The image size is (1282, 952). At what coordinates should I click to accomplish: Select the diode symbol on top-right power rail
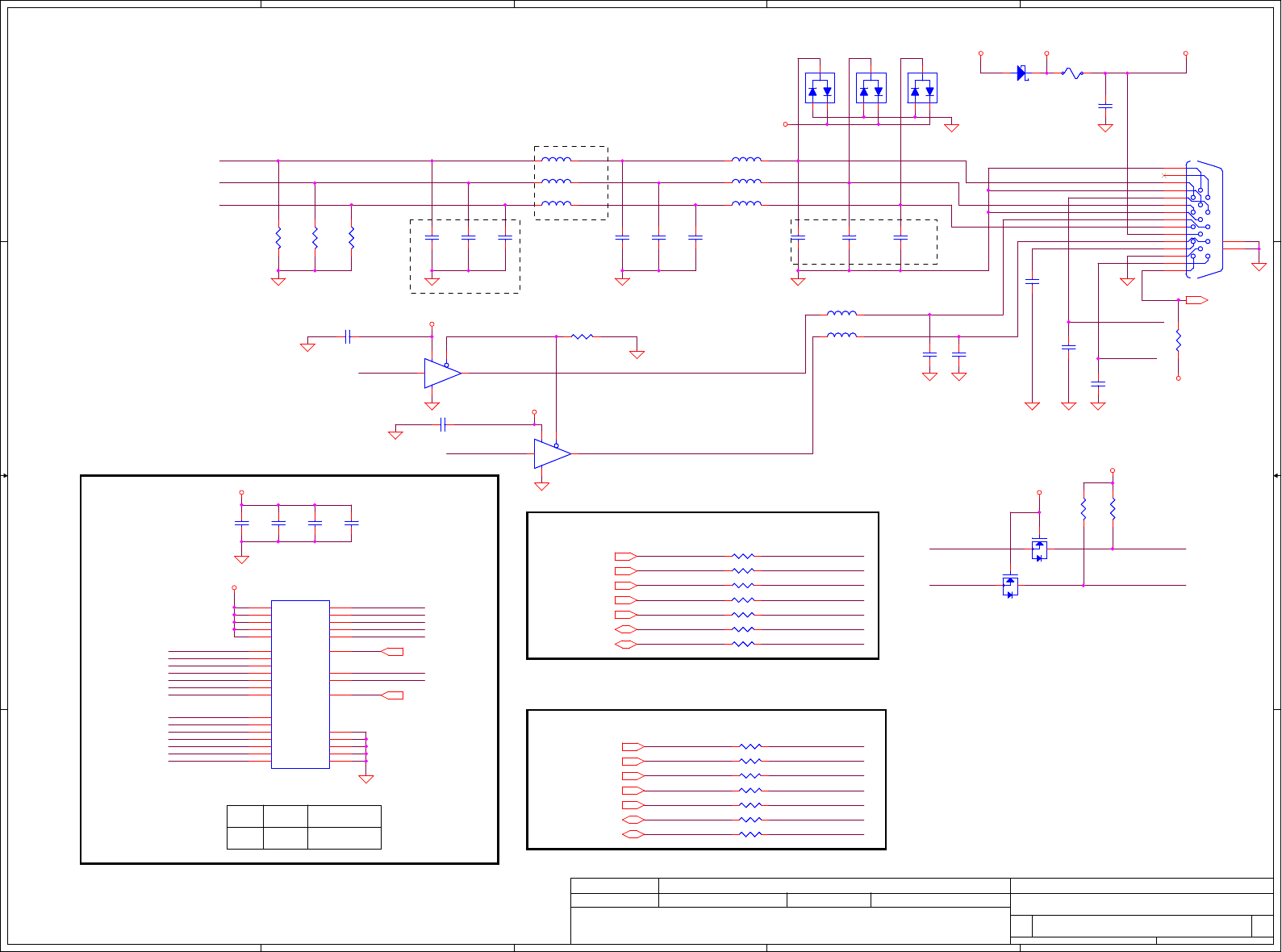click(x=1022, y=73)
